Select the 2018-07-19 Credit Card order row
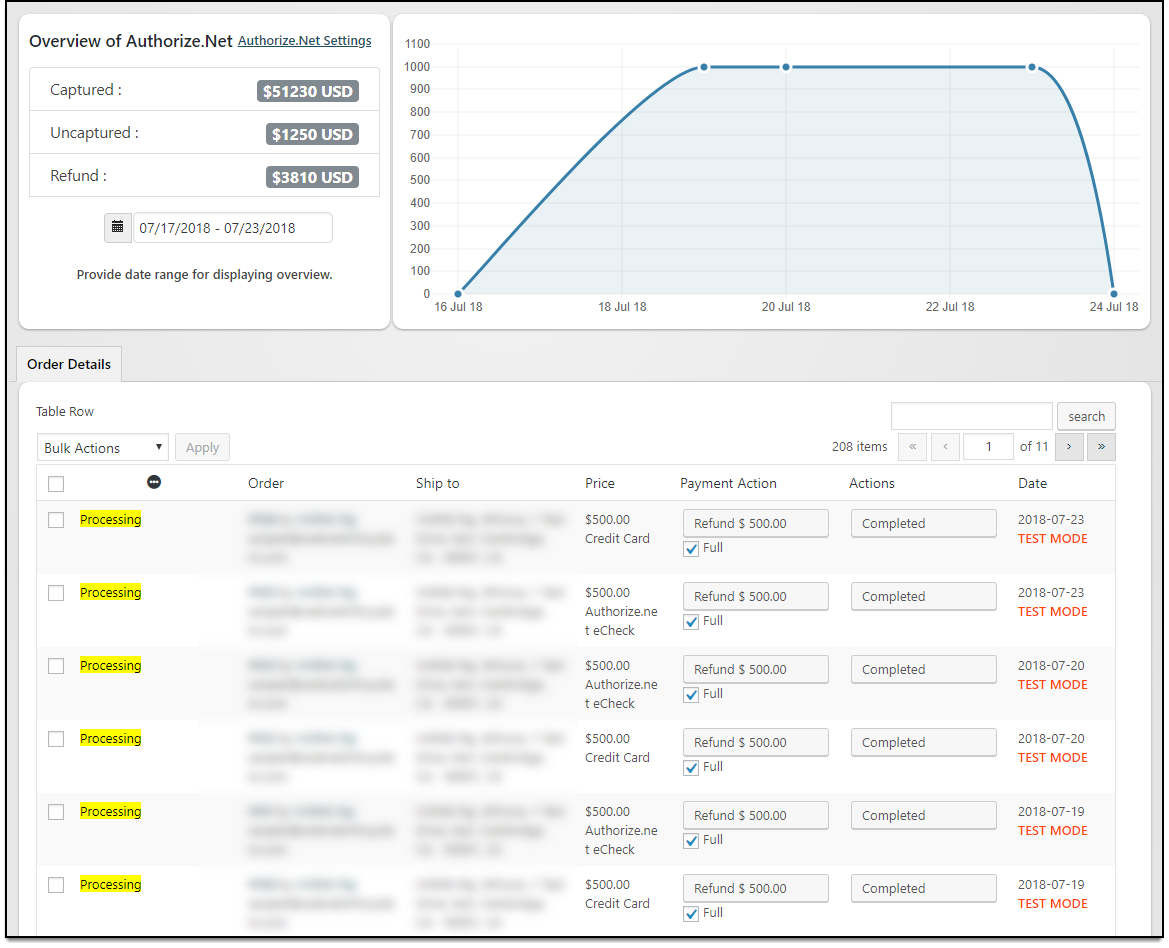 (56, 885)
